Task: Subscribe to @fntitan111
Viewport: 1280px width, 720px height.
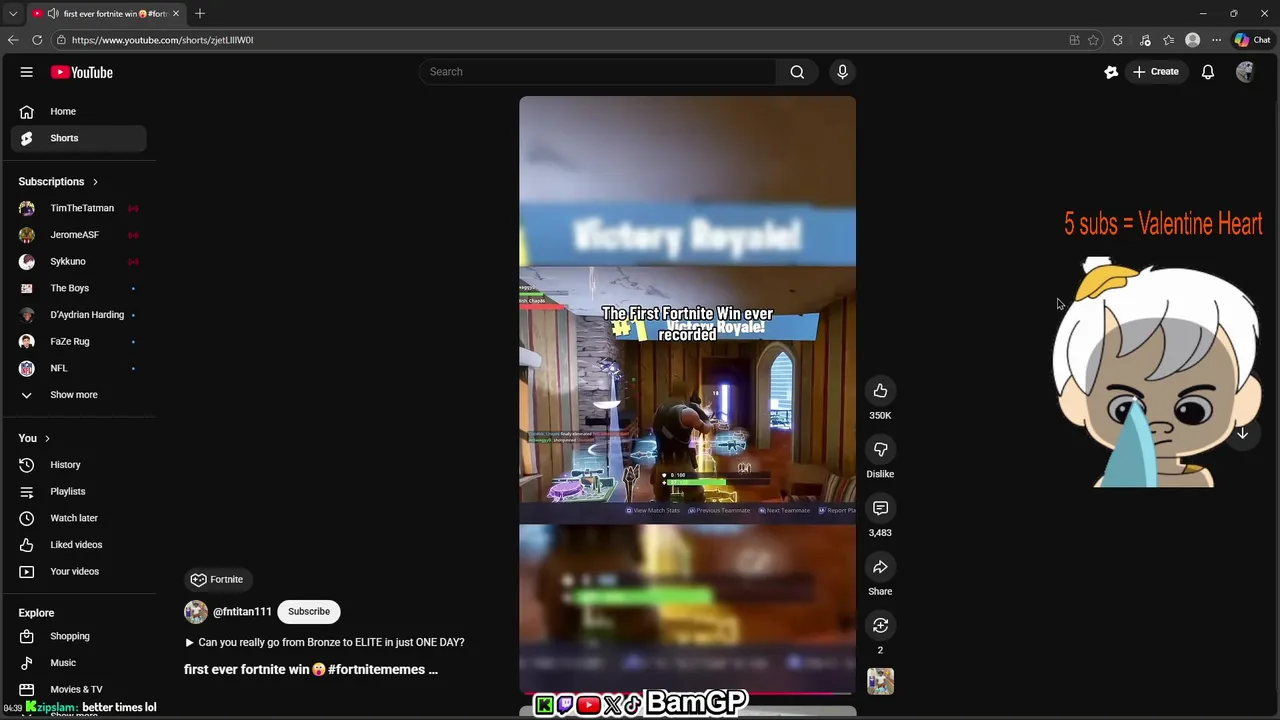Action: click(309, 612)
